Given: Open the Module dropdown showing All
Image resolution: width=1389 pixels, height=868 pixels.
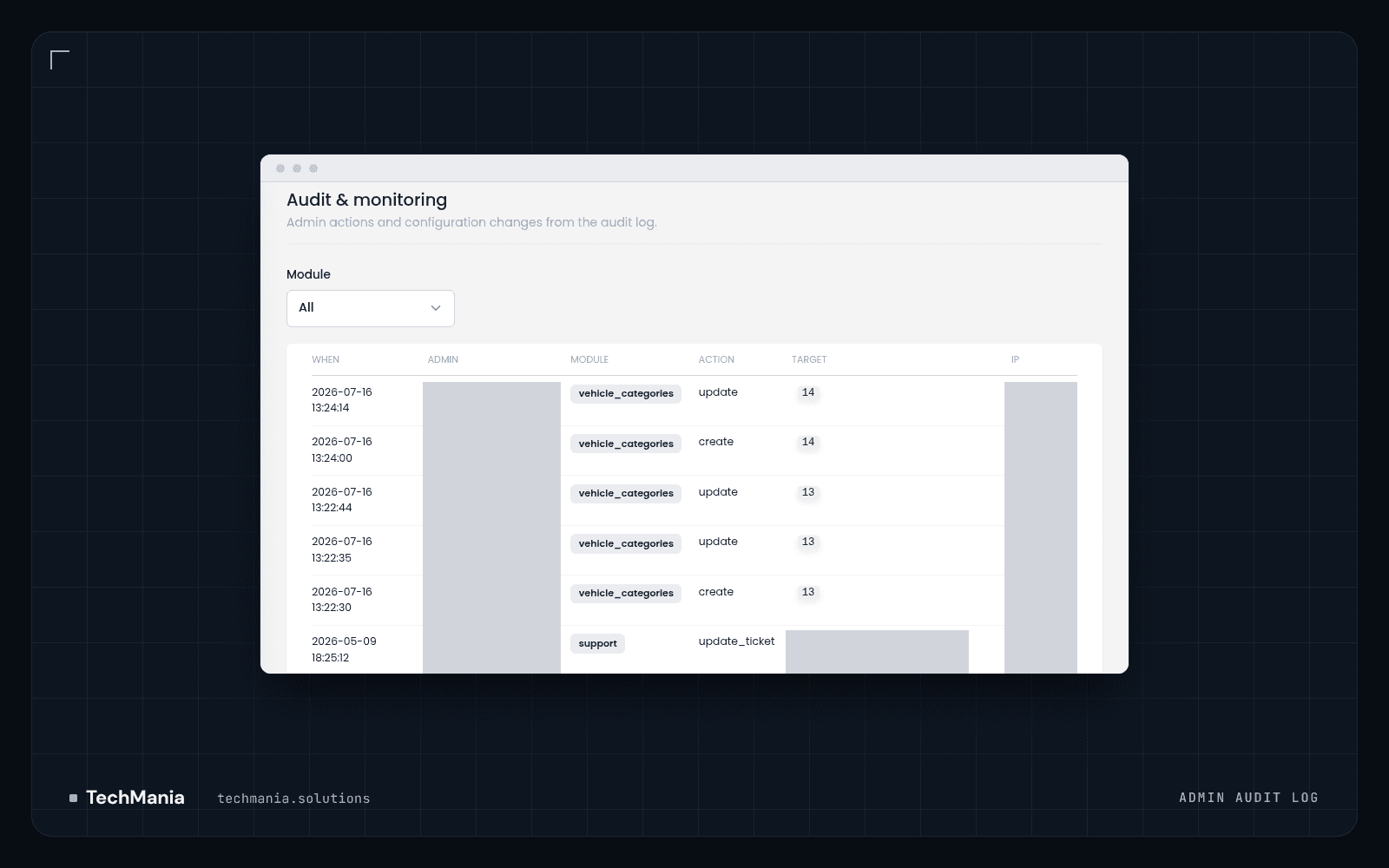Looking at the screenshot, I should (370, 308).
